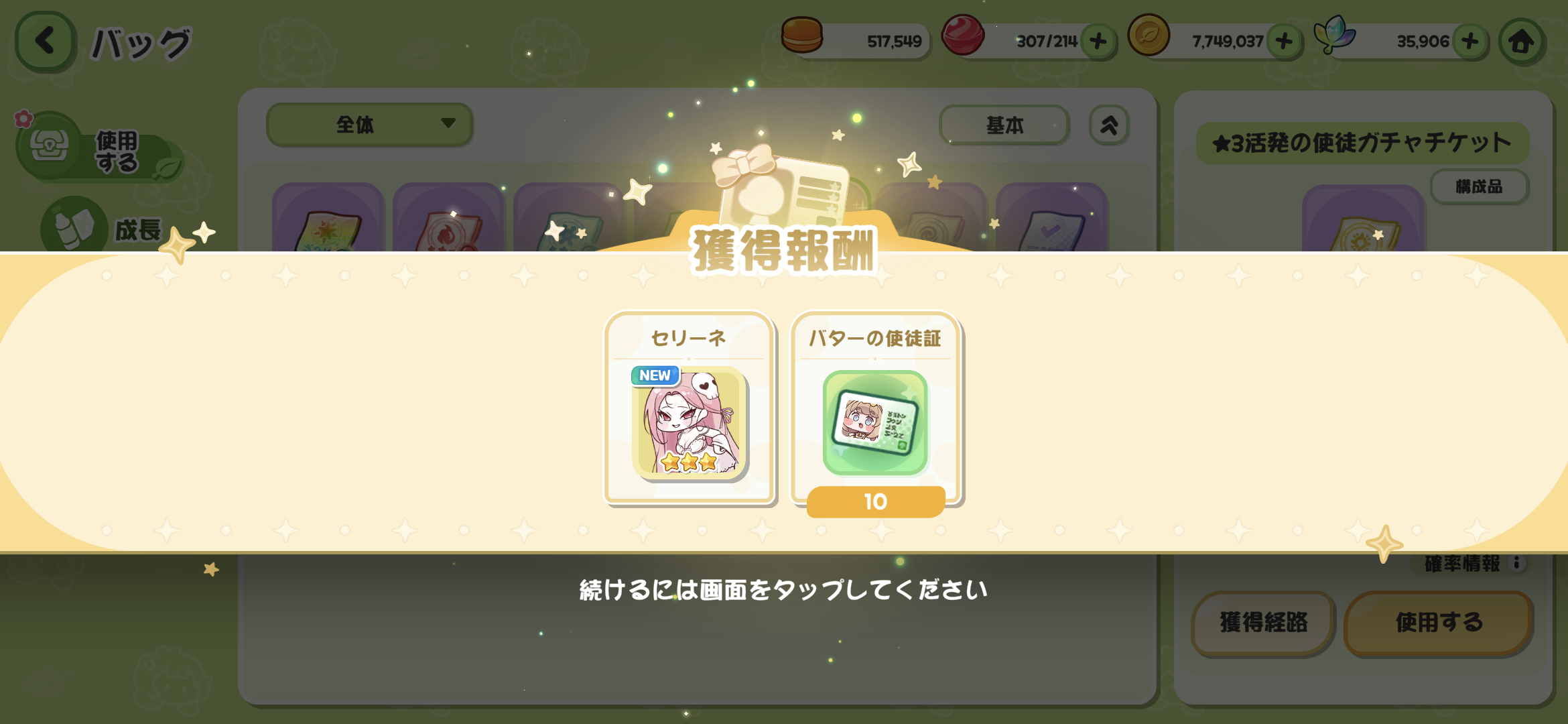The height and width of the screenshot is (724, 1568).
Task: Tap the 獲得経路 button
Action: tap(1263, 622)
